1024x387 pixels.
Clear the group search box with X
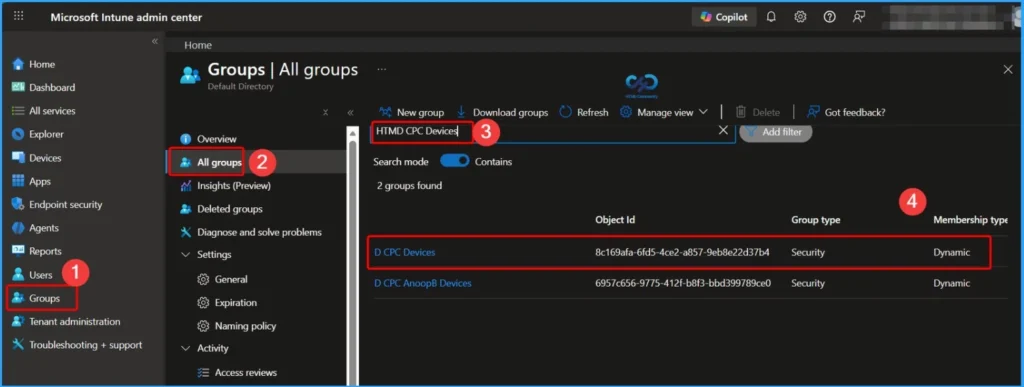pyautogui.click(x=723, y=131)
